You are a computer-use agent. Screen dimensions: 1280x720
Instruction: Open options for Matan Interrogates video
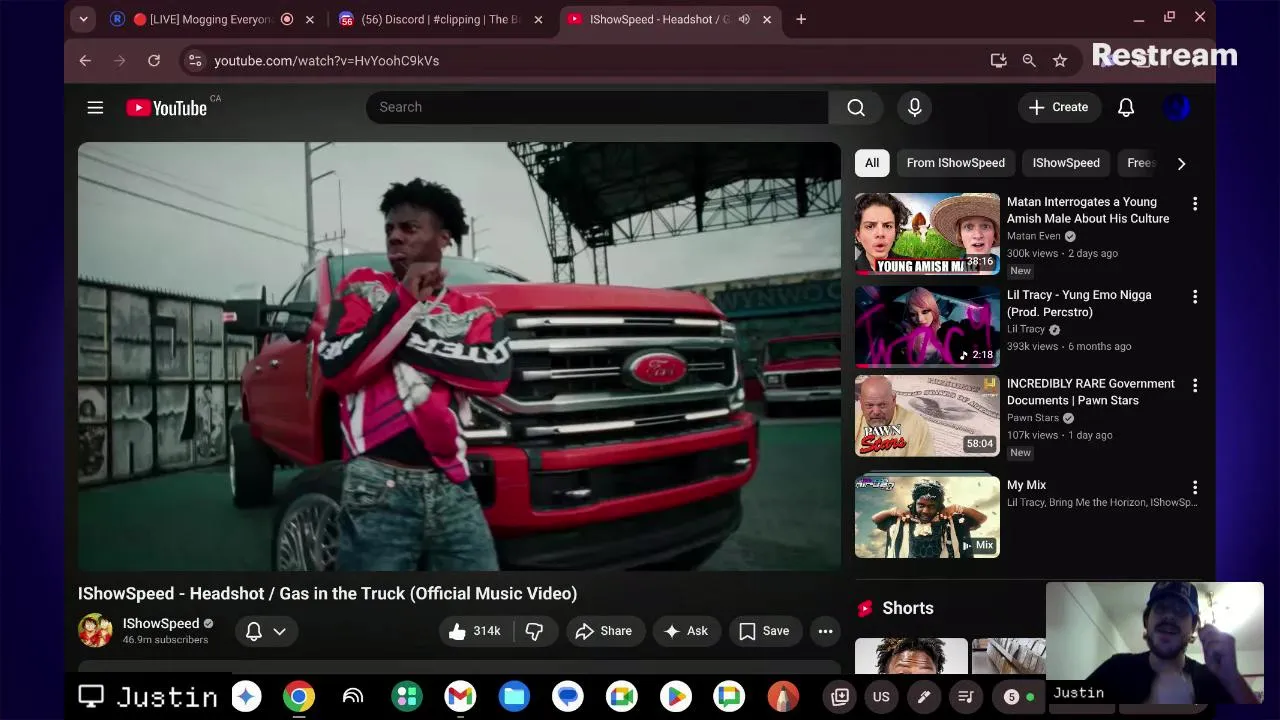coord(1194,203)
